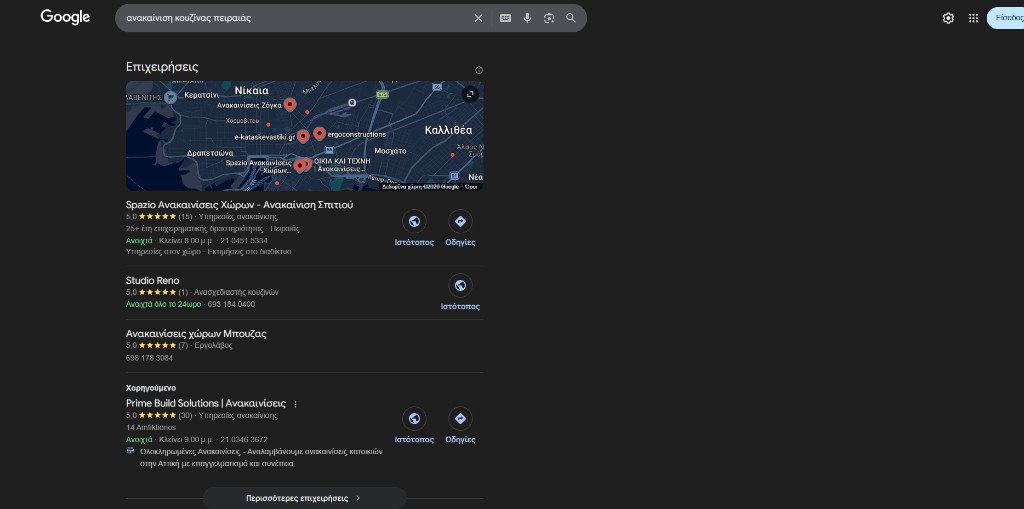Open the Prime Build Solutions sponsored listing
The height and width of the screenshot is (509, 1024).
point(206,403)
